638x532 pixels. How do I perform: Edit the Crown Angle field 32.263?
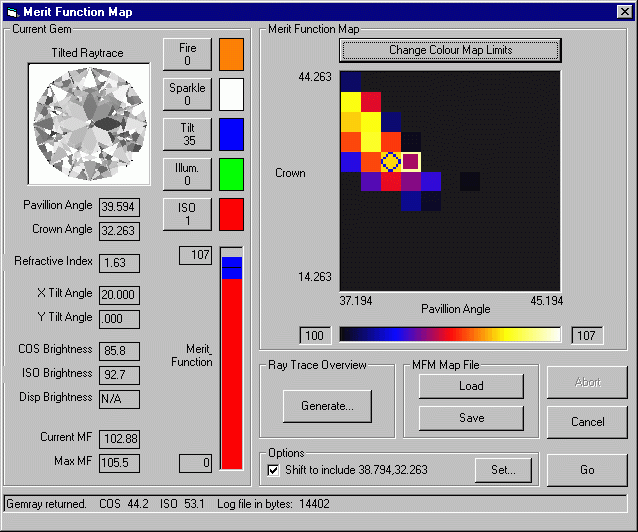119,231
